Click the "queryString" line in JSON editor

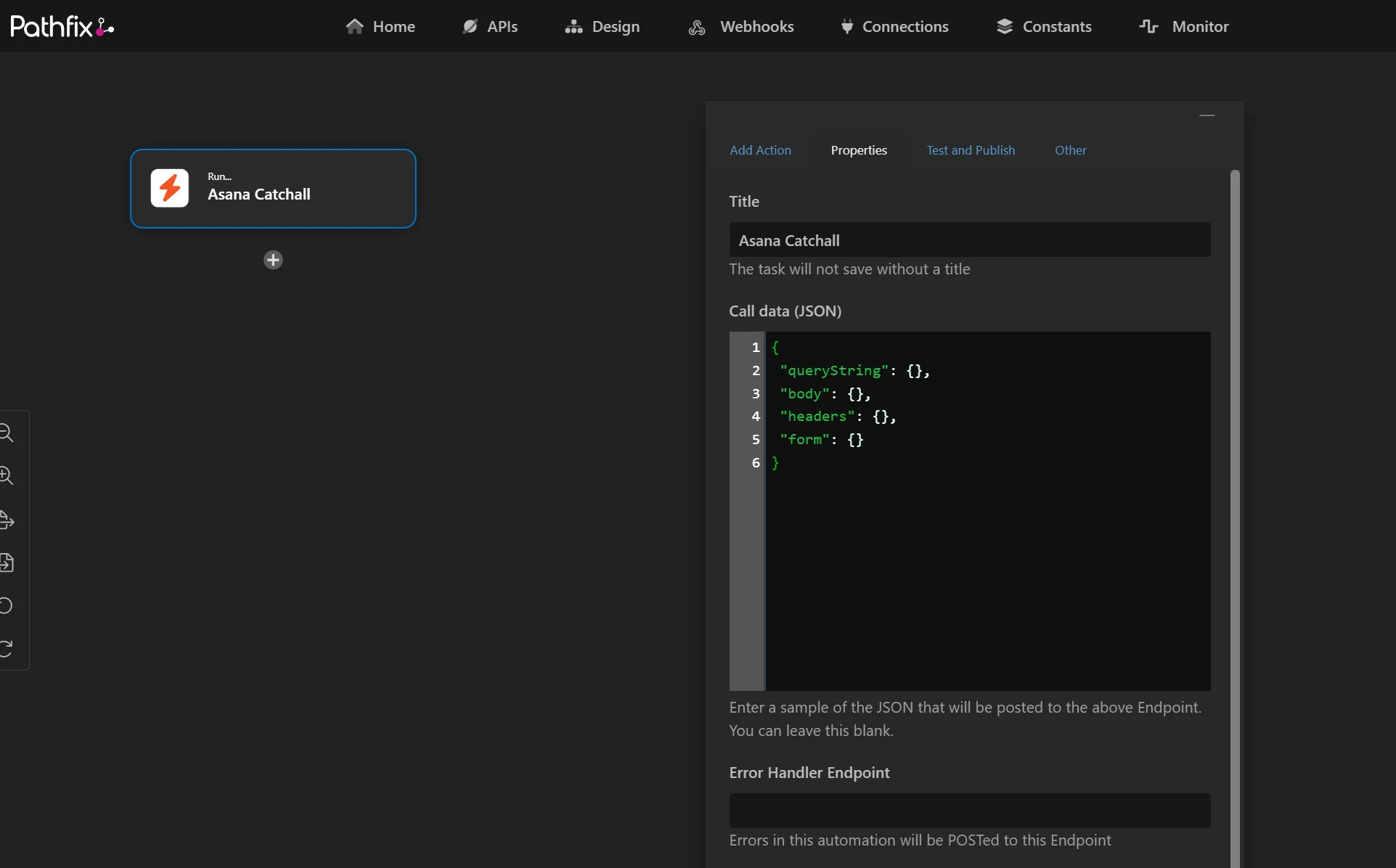pyautogui.click(x=854, y=371)
